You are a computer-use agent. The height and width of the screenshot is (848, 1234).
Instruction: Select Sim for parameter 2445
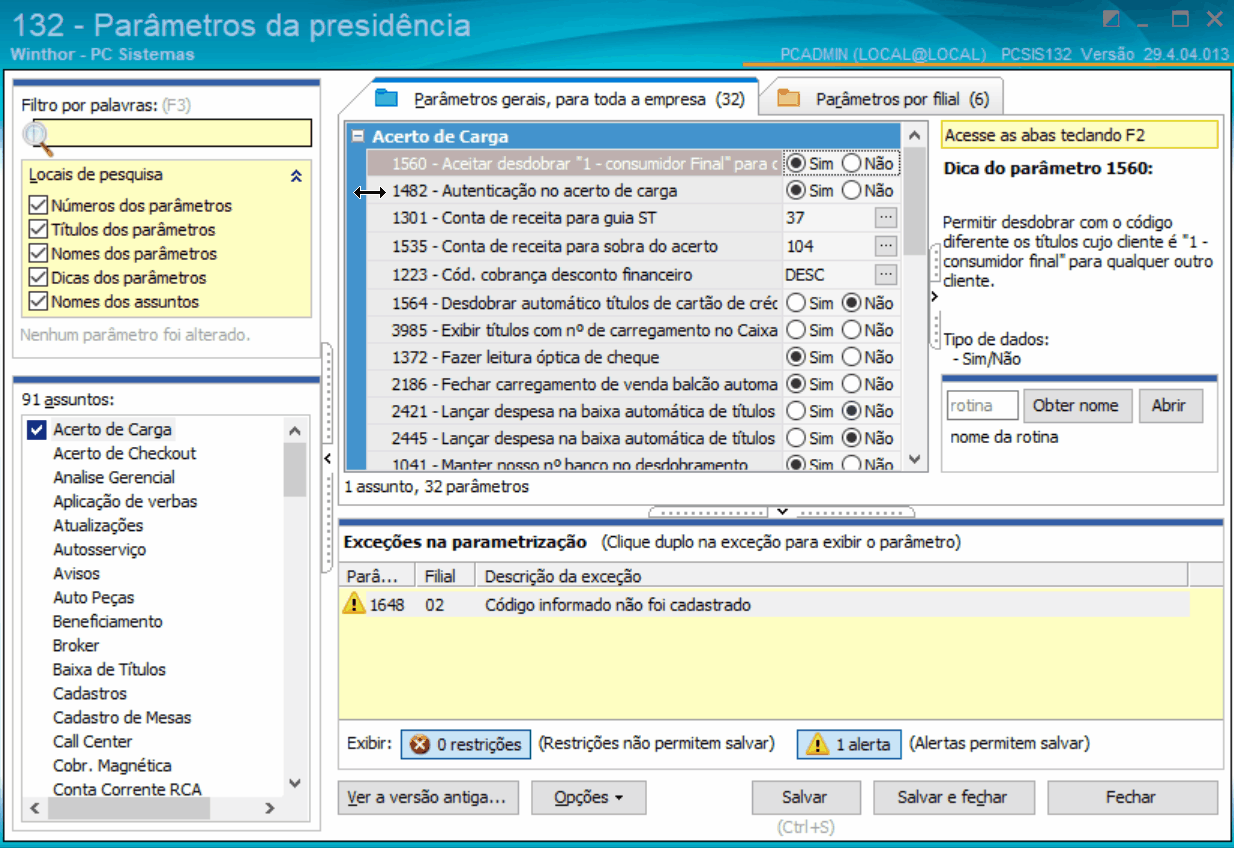pyautogui.click(x=796, y=438)
